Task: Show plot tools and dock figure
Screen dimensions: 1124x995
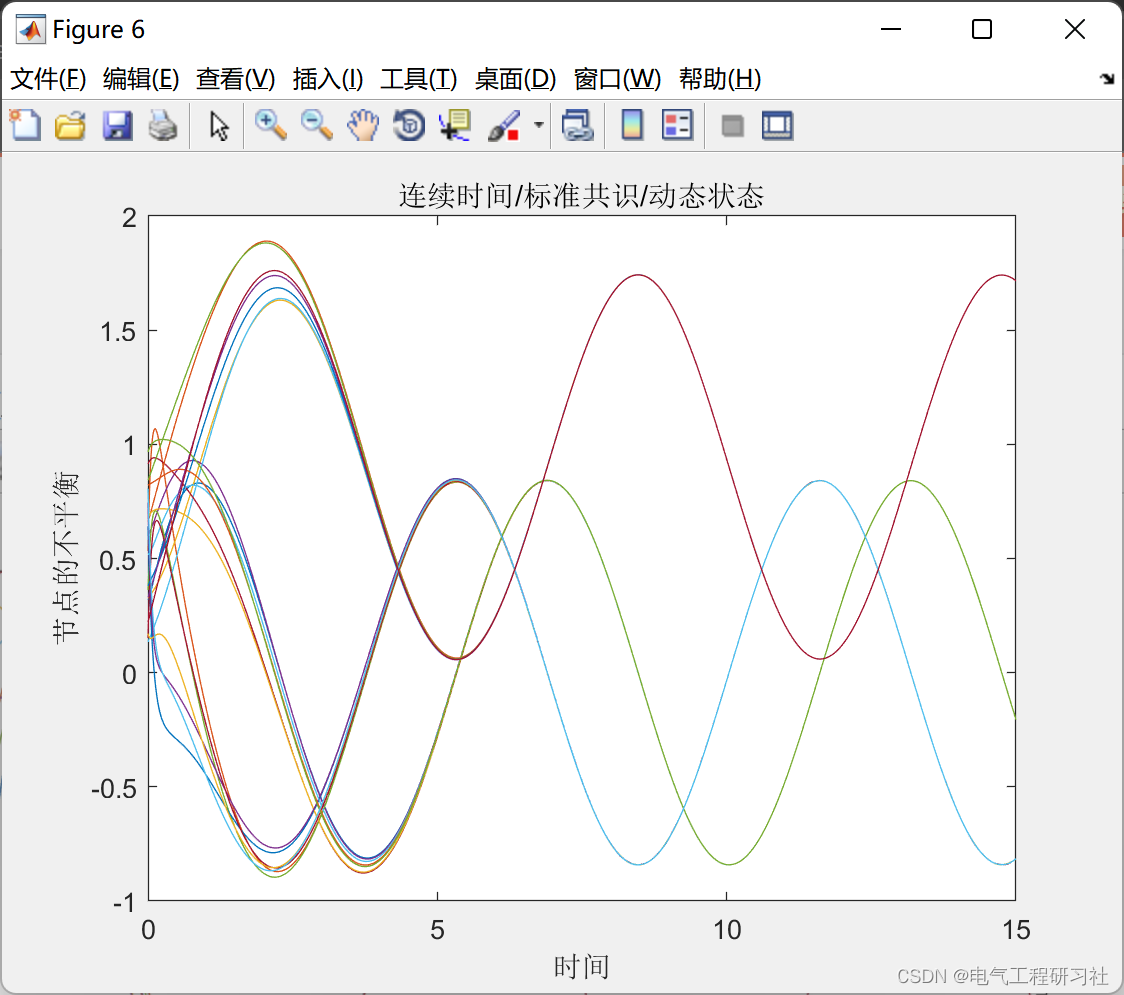Action: (777, 125)
